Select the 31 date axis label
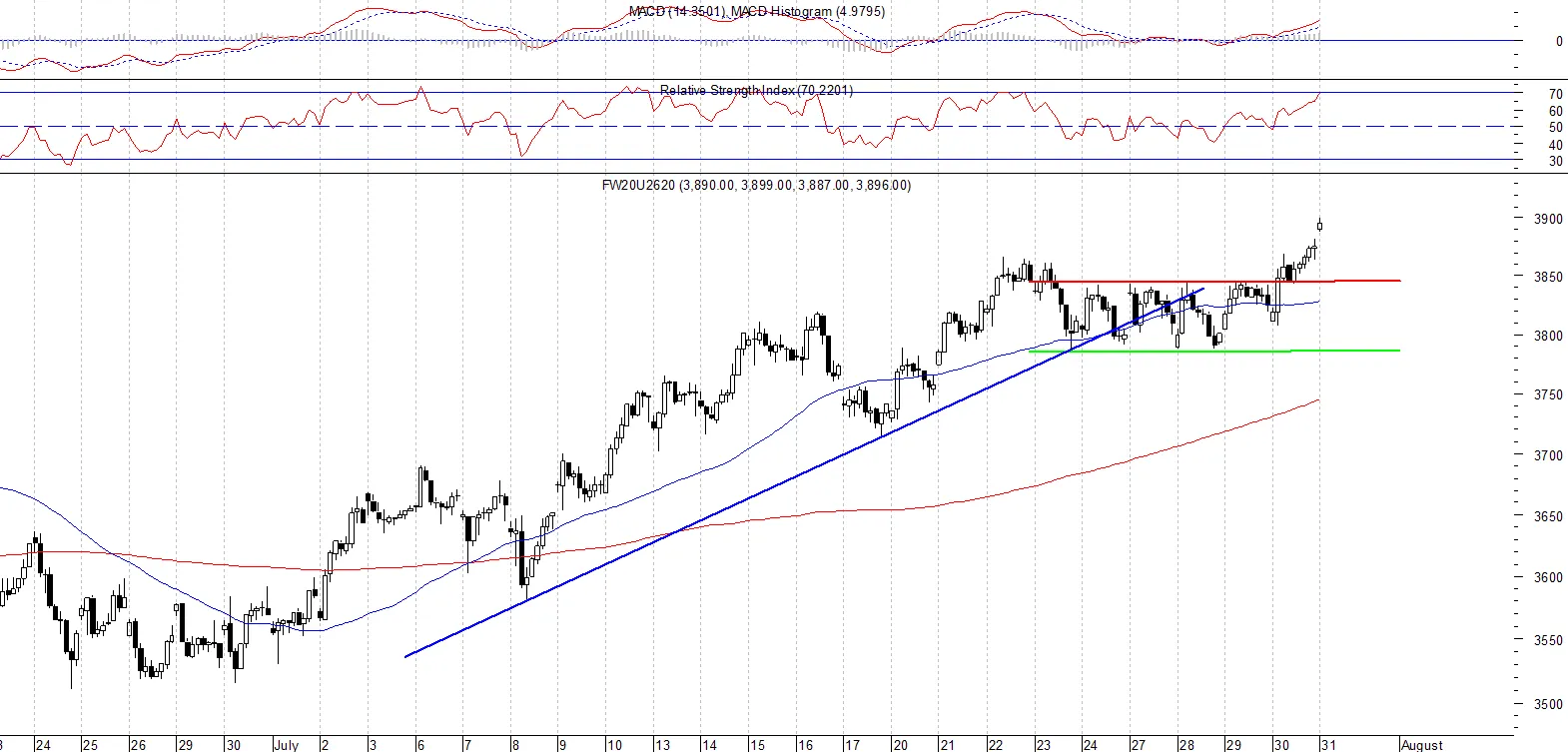This screenshot has height=752, width=1568. tap(1329, 745)
